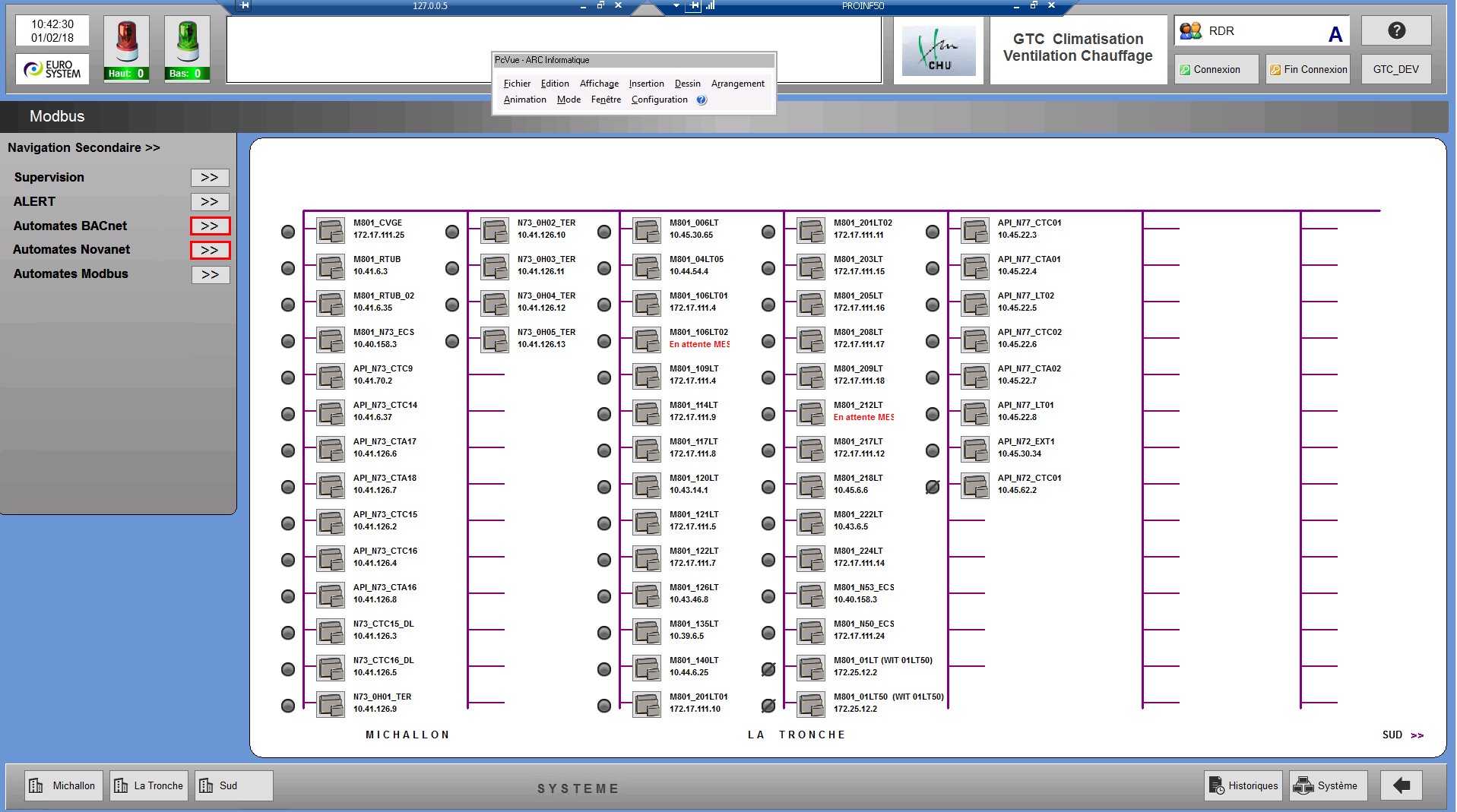Open the M801_CVGE controller icon
This screenshot has height=812, width=1457.
click(331, 230)
